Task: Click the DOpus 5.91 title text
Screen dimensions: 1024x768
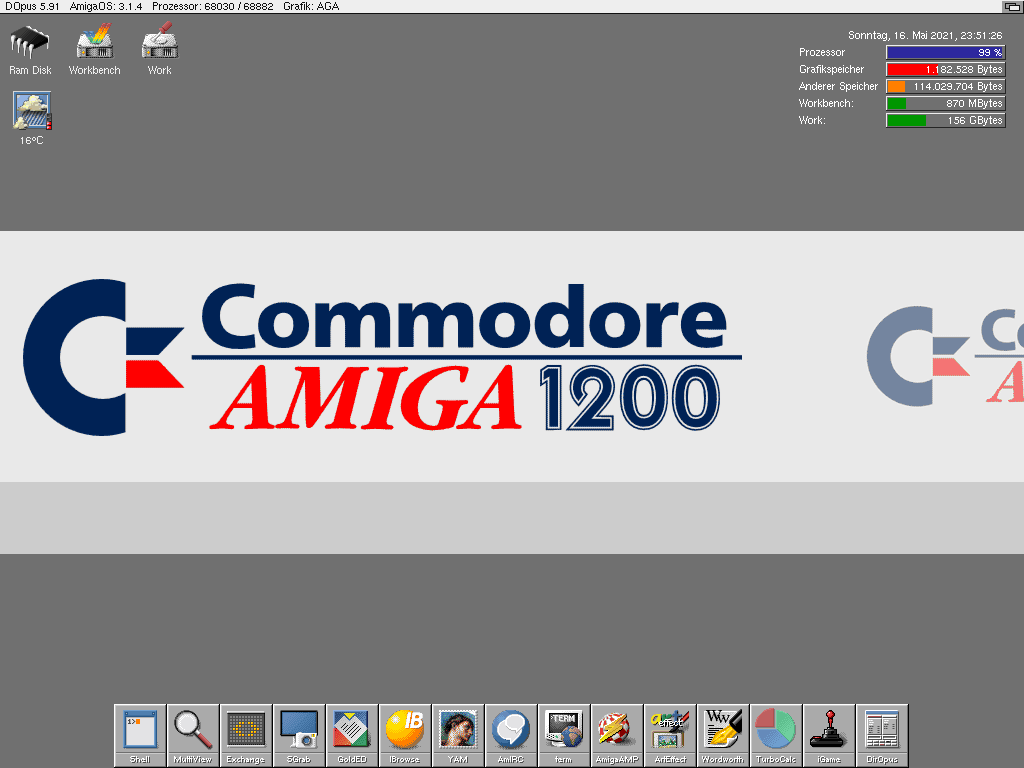Action: (x=32, y=7)
